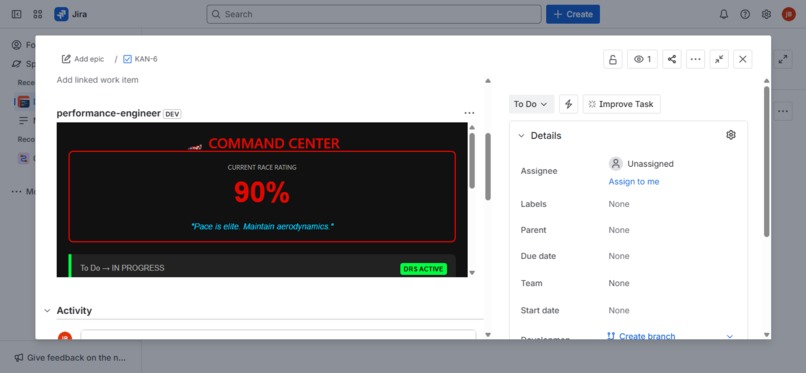Exit full-screen issue view icon

[x=719, y=59]
